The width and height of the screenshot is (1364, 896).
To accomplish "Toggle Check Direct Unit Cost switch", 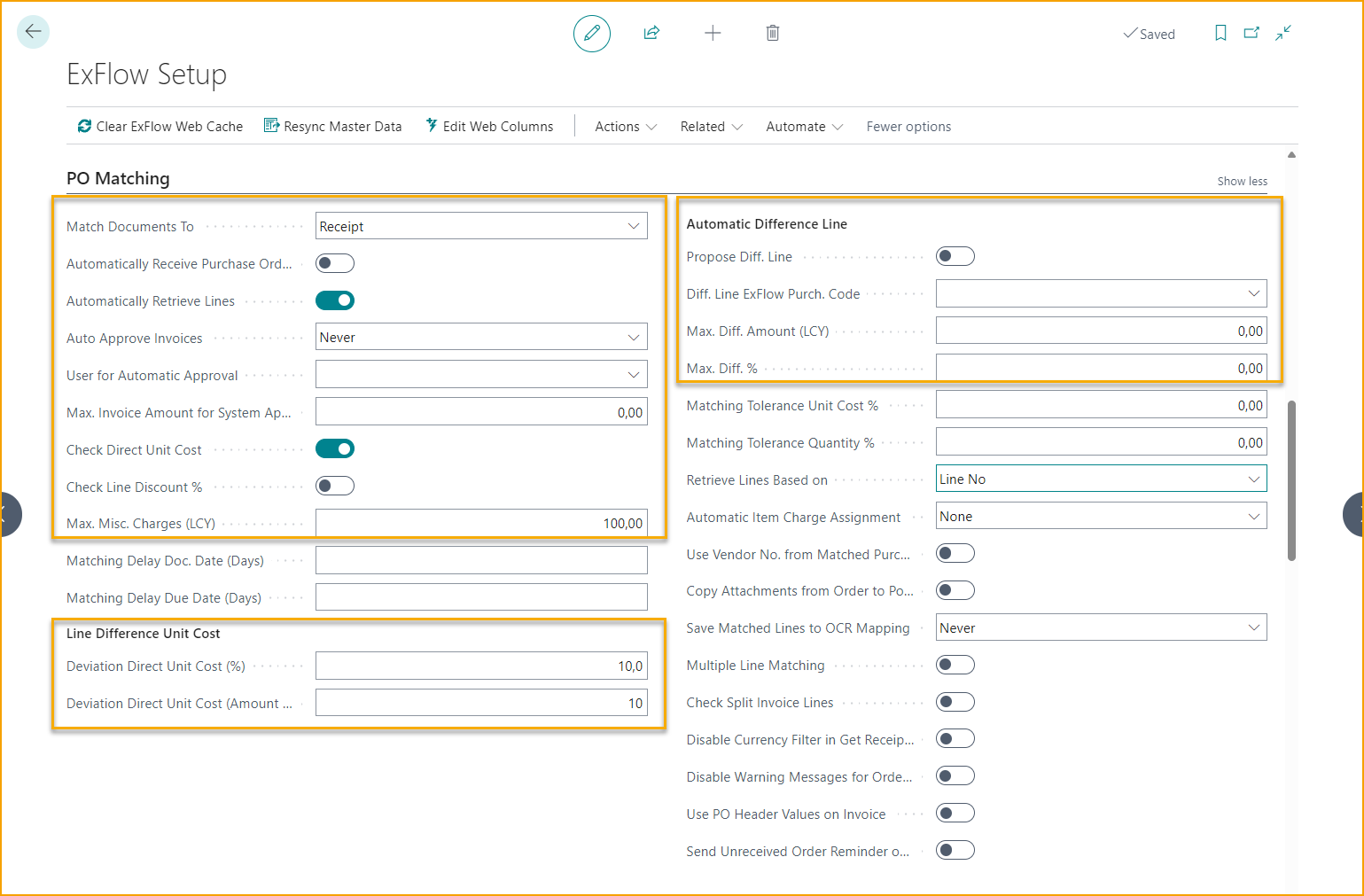I will pyautogui.click(x=335, y=448).
